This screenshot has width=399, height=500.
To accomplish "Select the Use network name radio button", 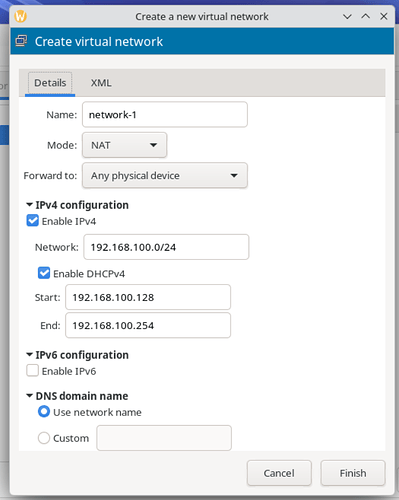I will click(x=44, y=412).
